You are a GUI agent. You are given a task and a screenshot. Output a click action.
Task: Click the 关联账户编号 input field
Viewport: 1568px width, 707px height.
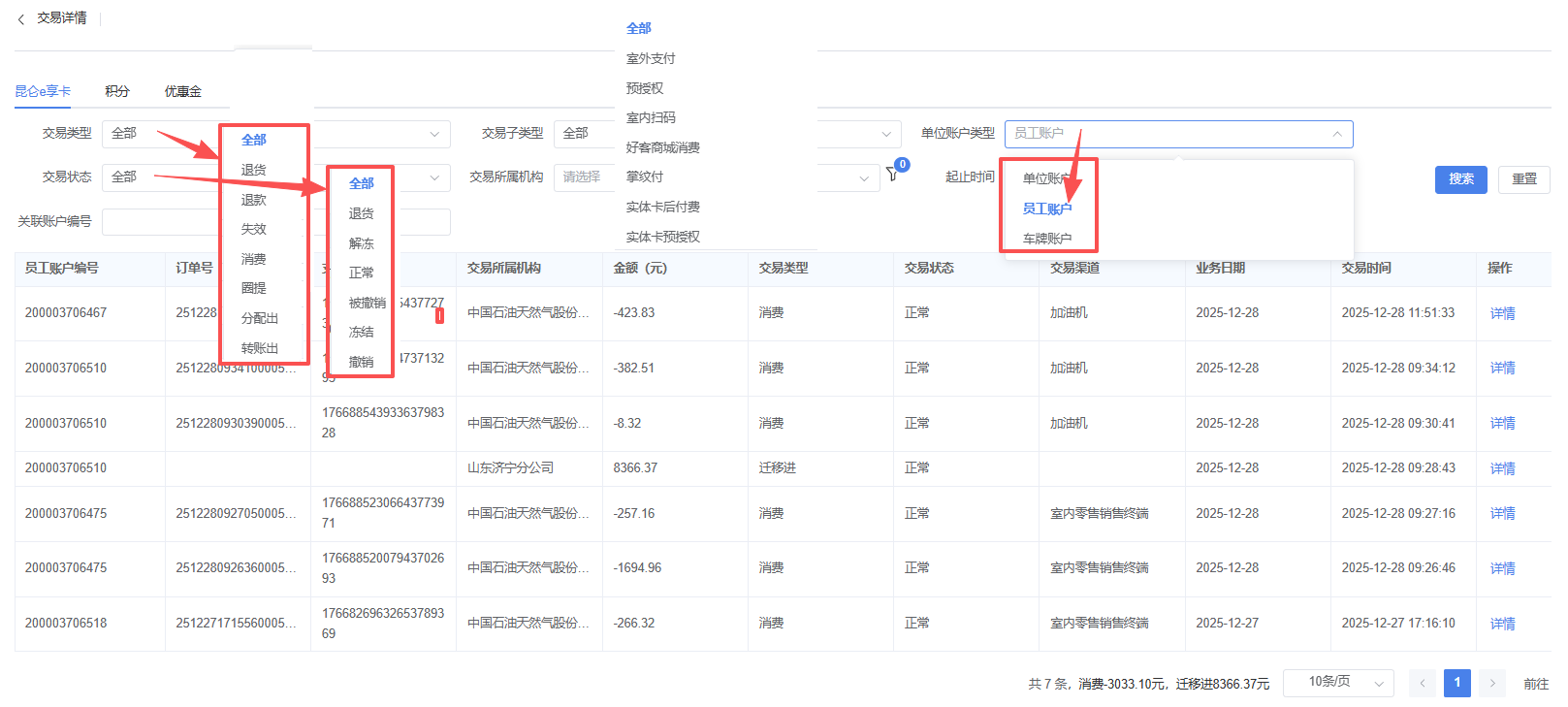(160, 222)
